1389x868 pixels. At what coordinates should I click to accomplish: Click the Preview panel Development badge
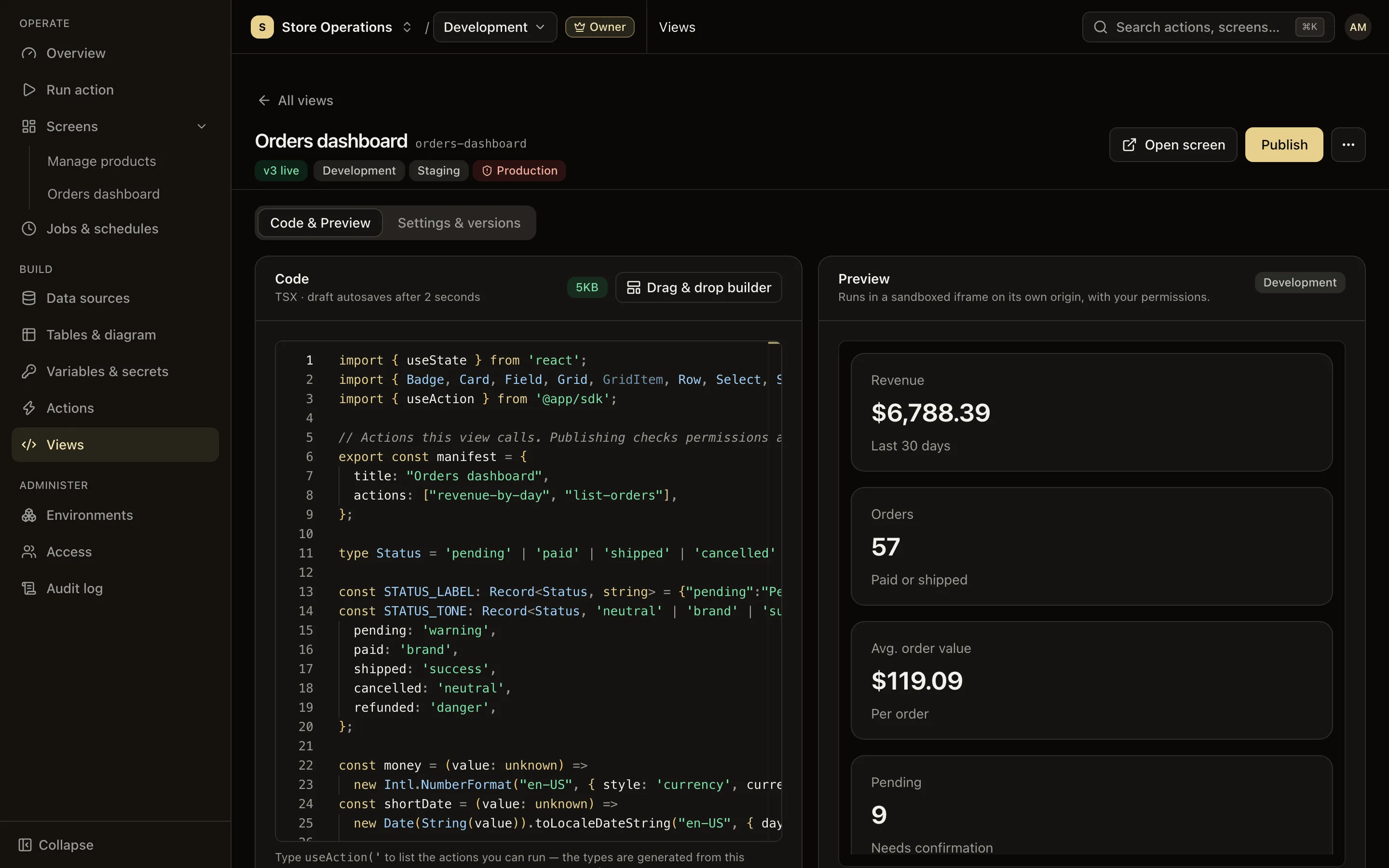point(1300,283)
